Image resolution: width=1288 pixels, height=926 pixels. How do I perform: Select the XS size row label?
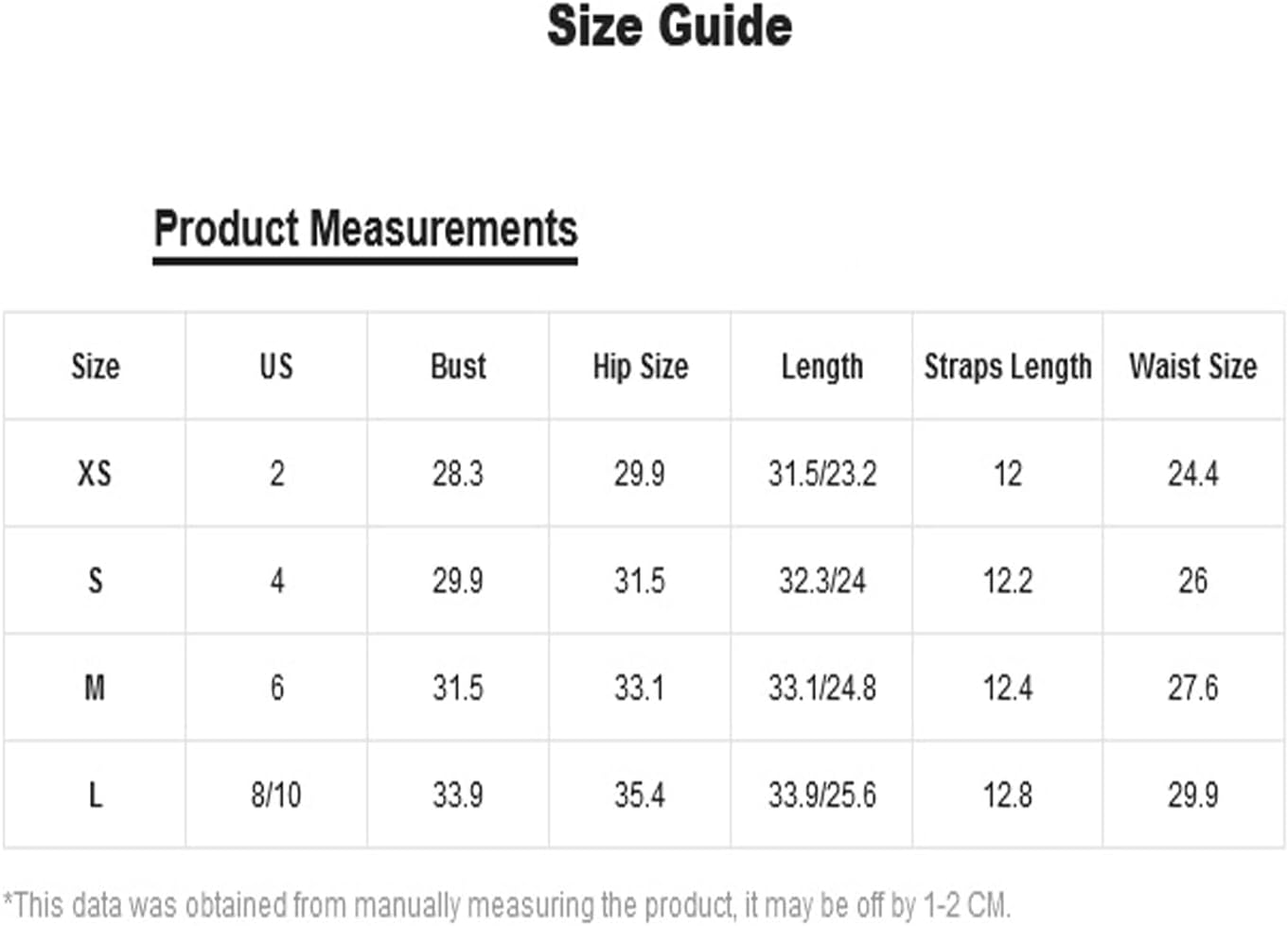click(x=95, y=473)
